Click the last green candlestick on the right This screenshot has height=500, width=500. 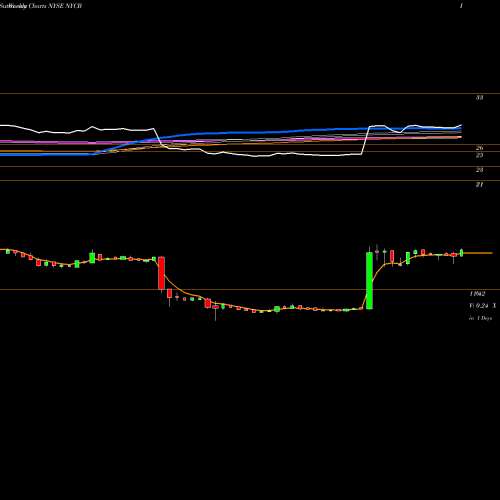click(x=462, y=253)
